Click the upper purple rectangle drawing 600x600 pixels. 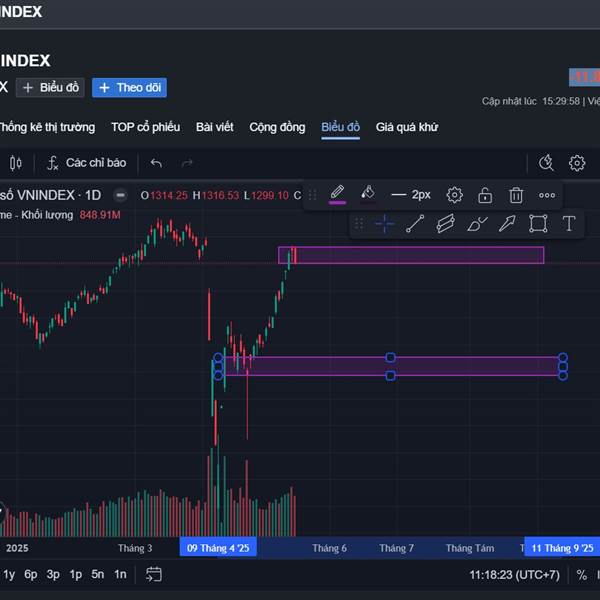tap(411, 255)
